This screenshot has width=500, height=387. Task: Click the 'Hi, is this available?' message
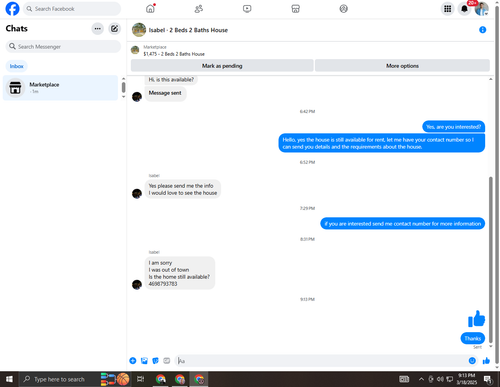171,80
